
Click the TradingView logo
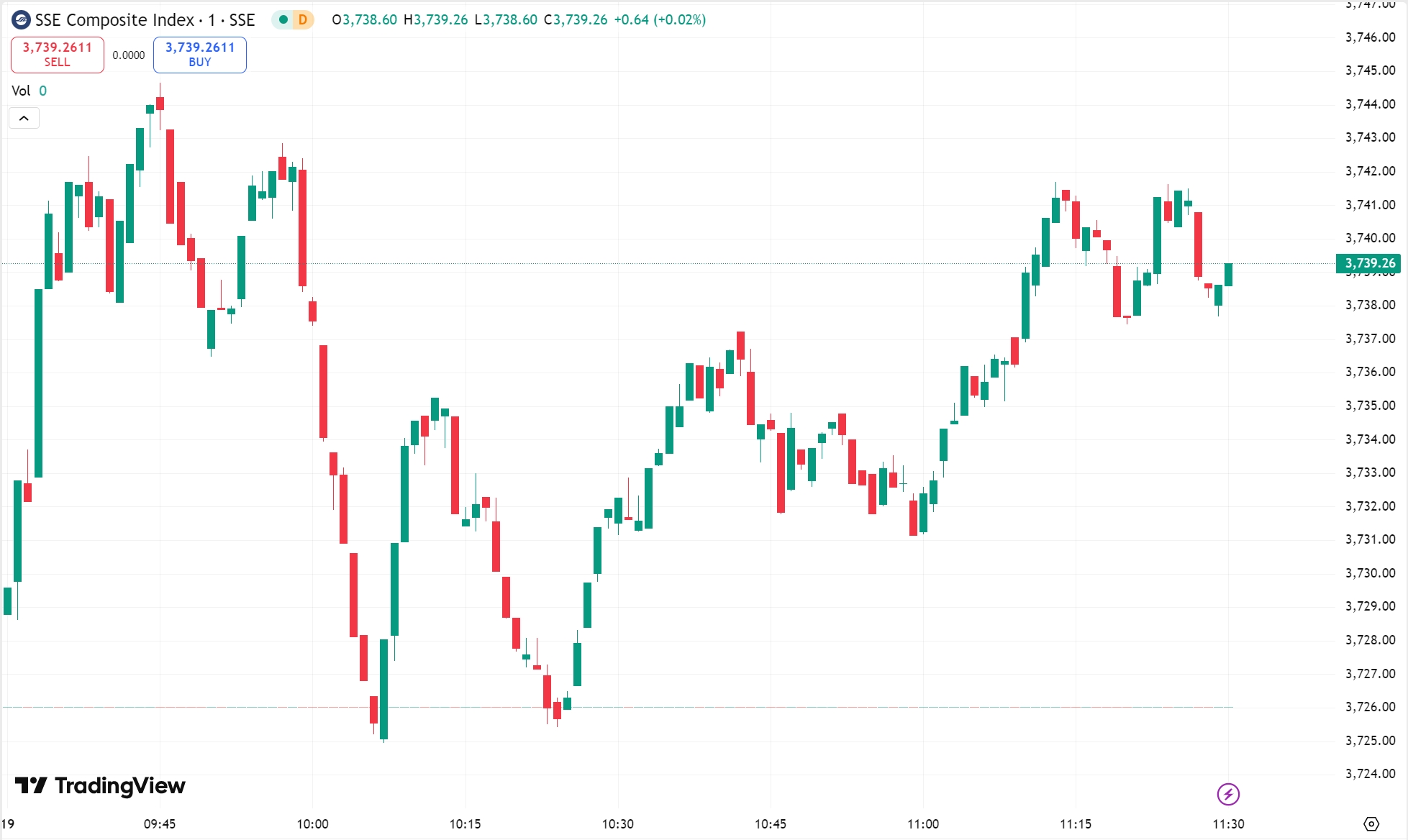[100, 785]
